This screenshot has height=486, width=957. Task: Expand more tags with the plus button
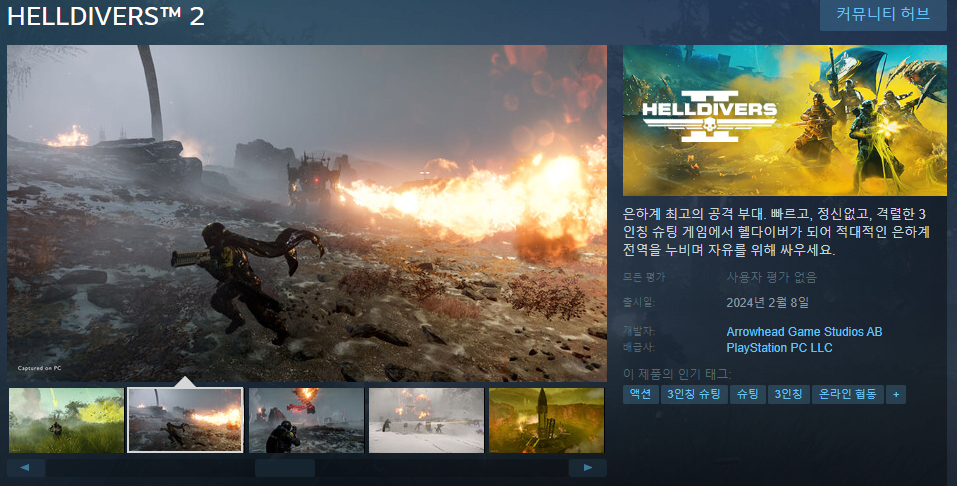(x=896, y=394)
